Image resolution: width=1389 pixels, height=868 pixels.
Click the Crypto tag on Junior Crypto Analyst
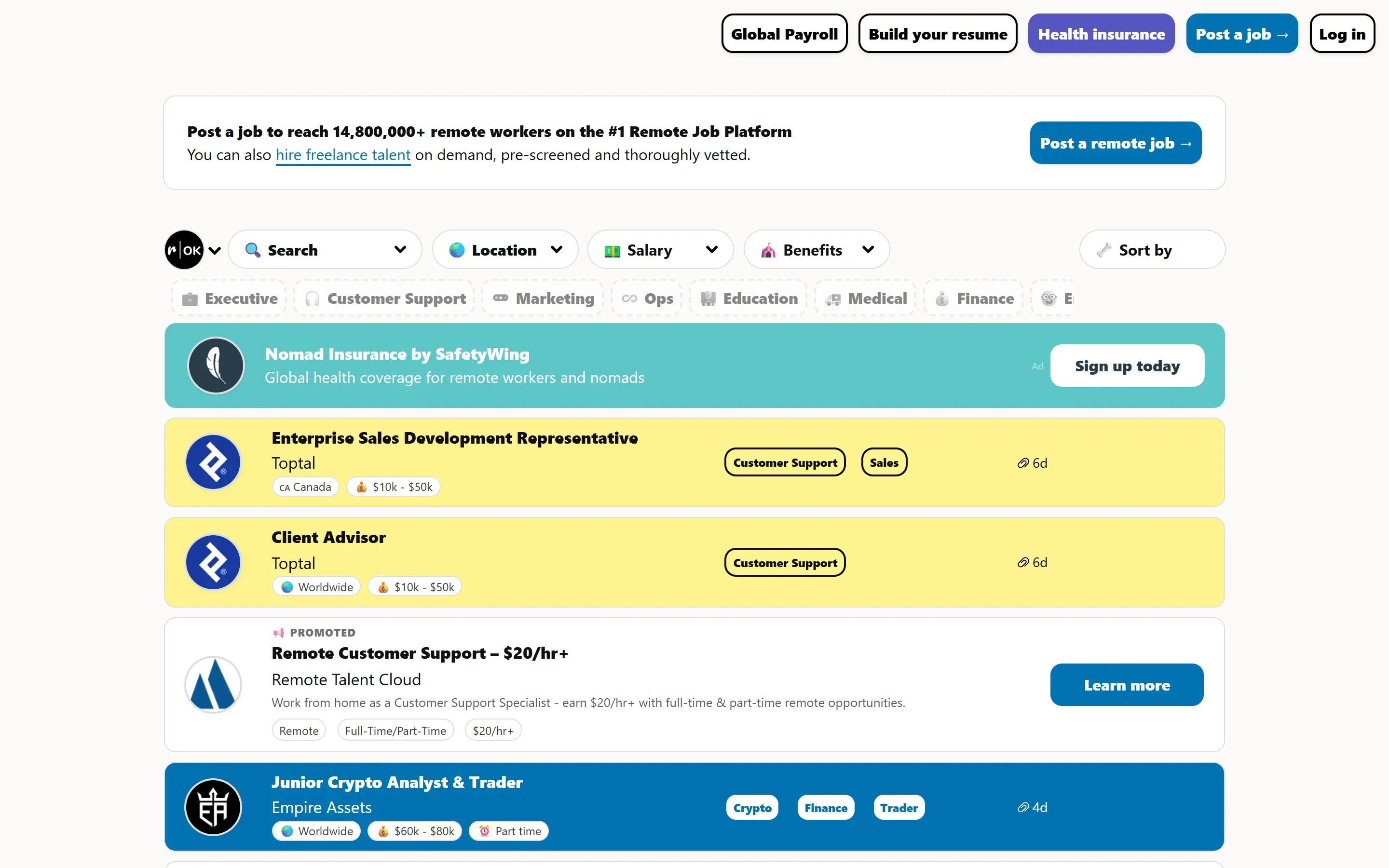(x=752, y=807)
